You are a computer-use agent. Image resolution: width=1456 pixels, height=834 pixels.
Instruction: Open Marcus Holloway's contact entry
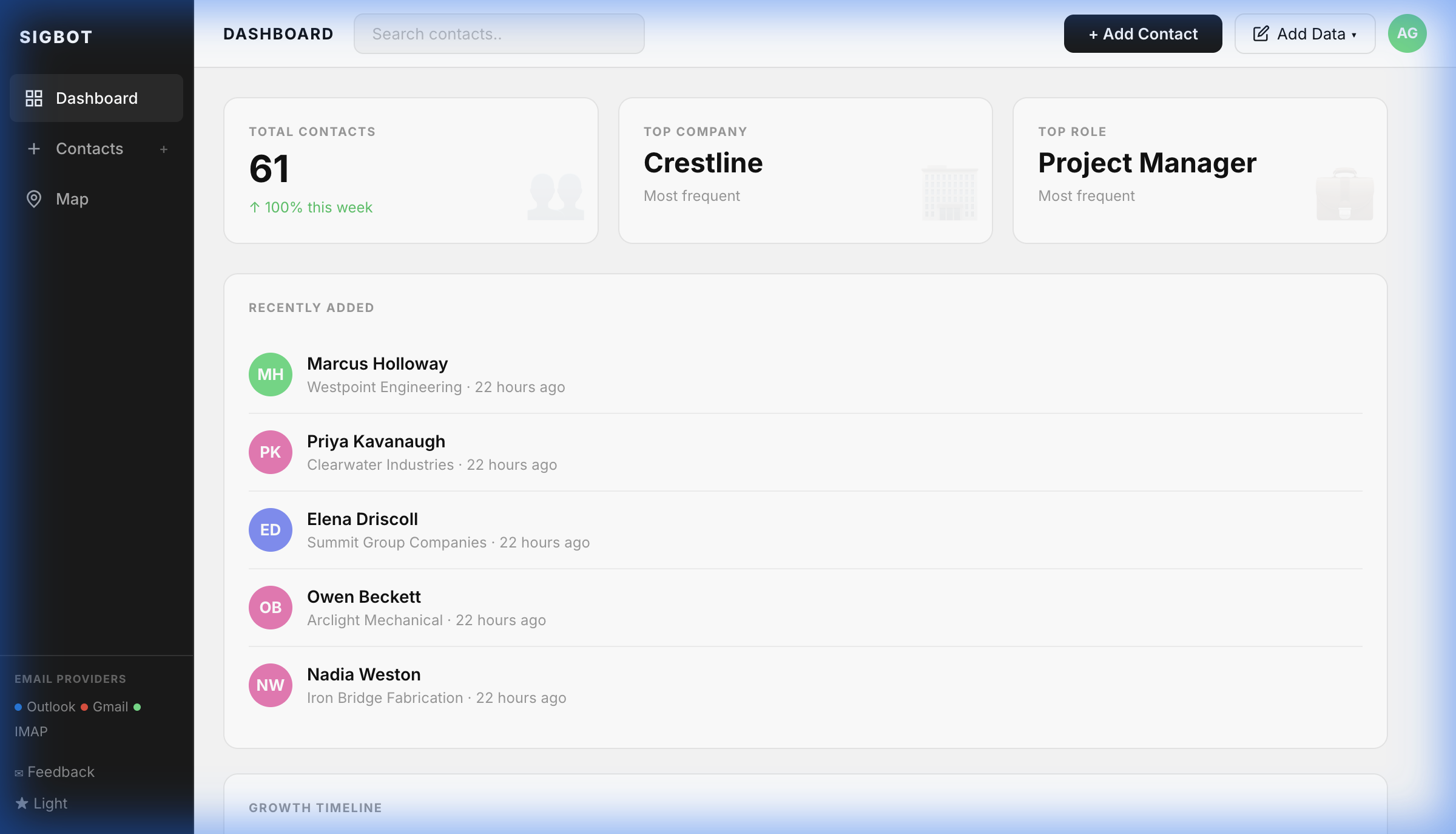[377, 364]
